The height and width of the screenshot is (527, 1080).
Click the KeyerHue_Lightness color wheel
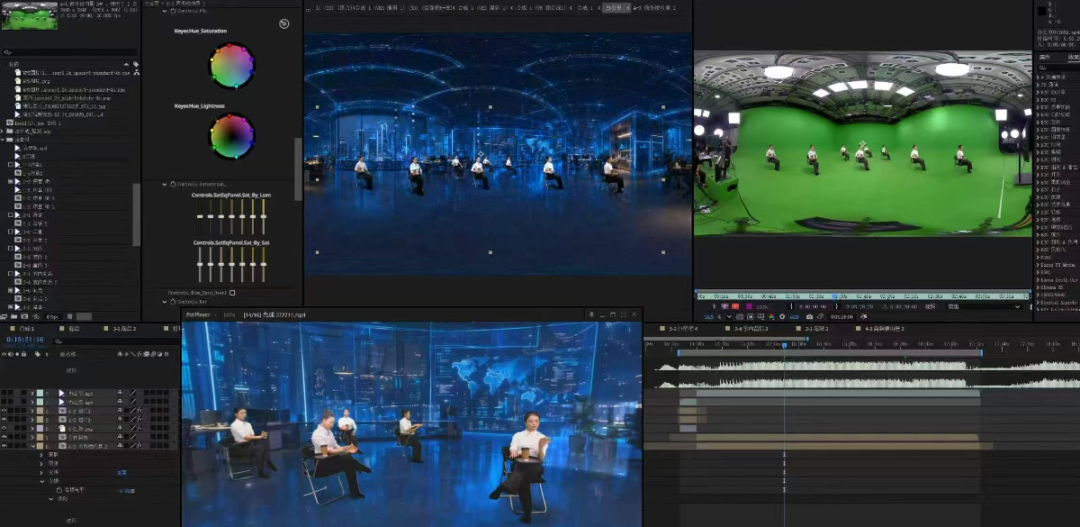click(x=232, y=136)
